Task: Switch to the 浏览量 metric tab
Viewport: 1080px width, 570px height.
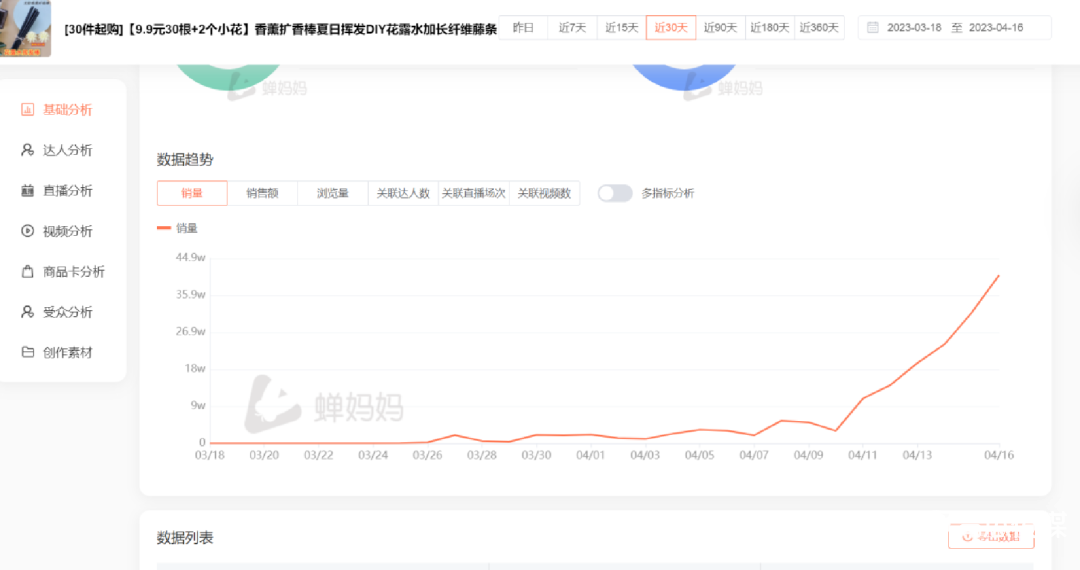Action: coord(333,193)
